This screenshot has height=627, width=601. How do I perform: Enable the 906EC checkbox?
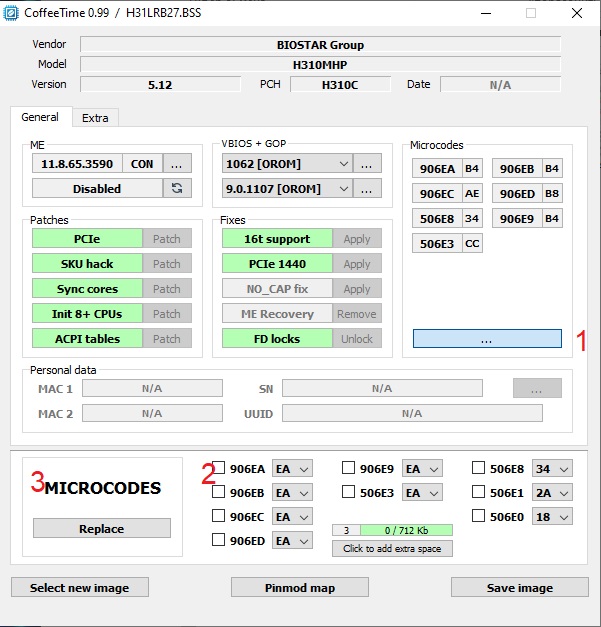218,516
